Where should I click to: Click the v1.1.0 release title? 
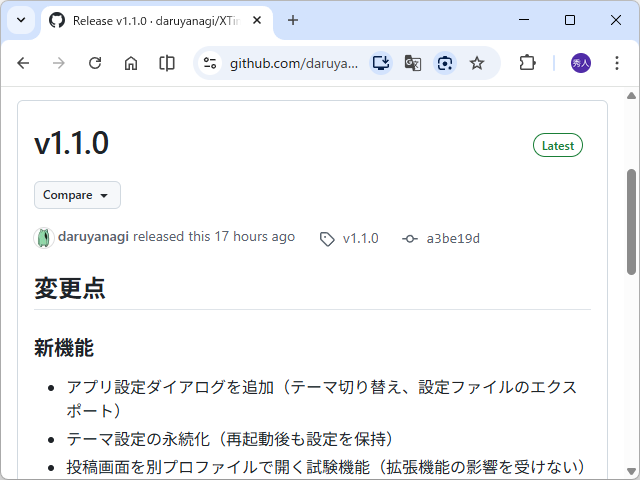(x=71, y=143)
